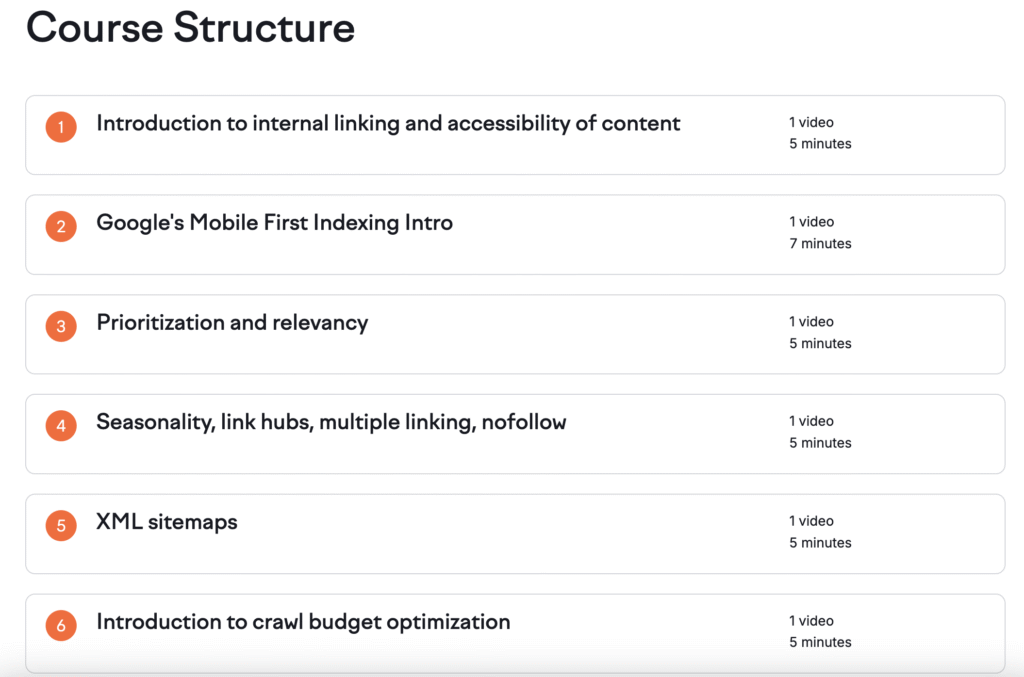
Task: Click the 7 minutes duration text
Action: point(820,244)
